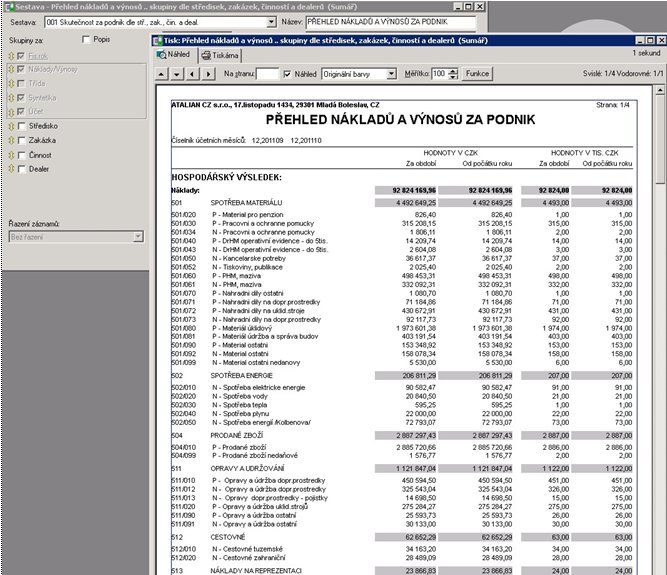Viewport: 667px width, 575px height.
Task: Click row 501/080 Materiál úklidový
Action: pos(402,328)
